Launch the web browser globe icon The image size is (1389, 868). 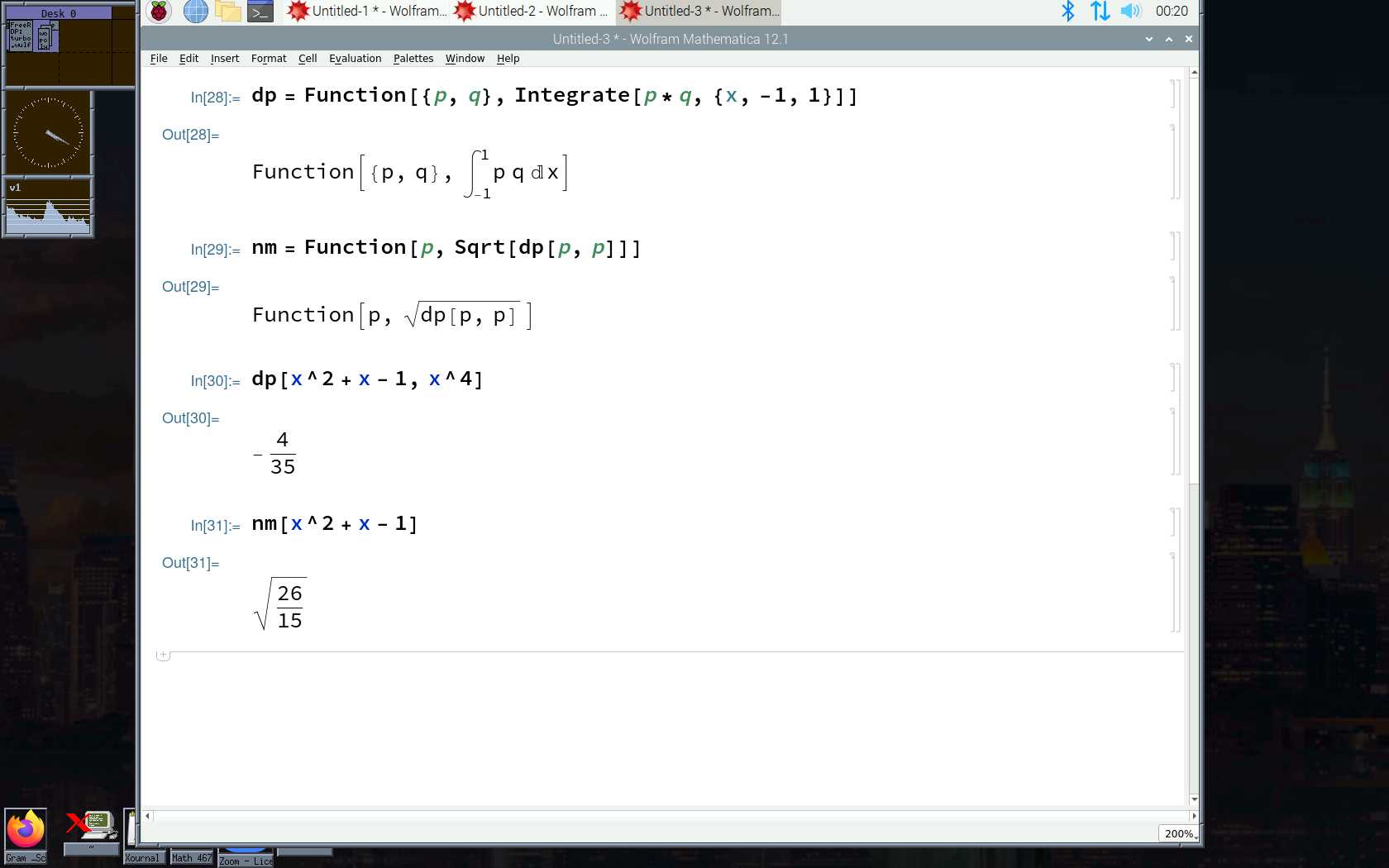[195, 12]
